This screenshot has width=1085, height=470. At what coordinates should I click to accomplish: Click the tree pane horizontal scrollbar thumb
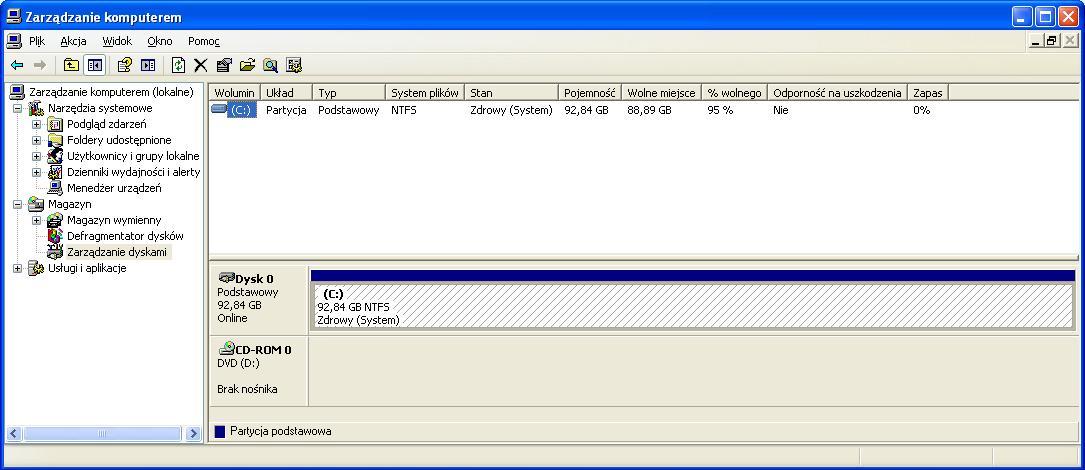tap(102, 434)
